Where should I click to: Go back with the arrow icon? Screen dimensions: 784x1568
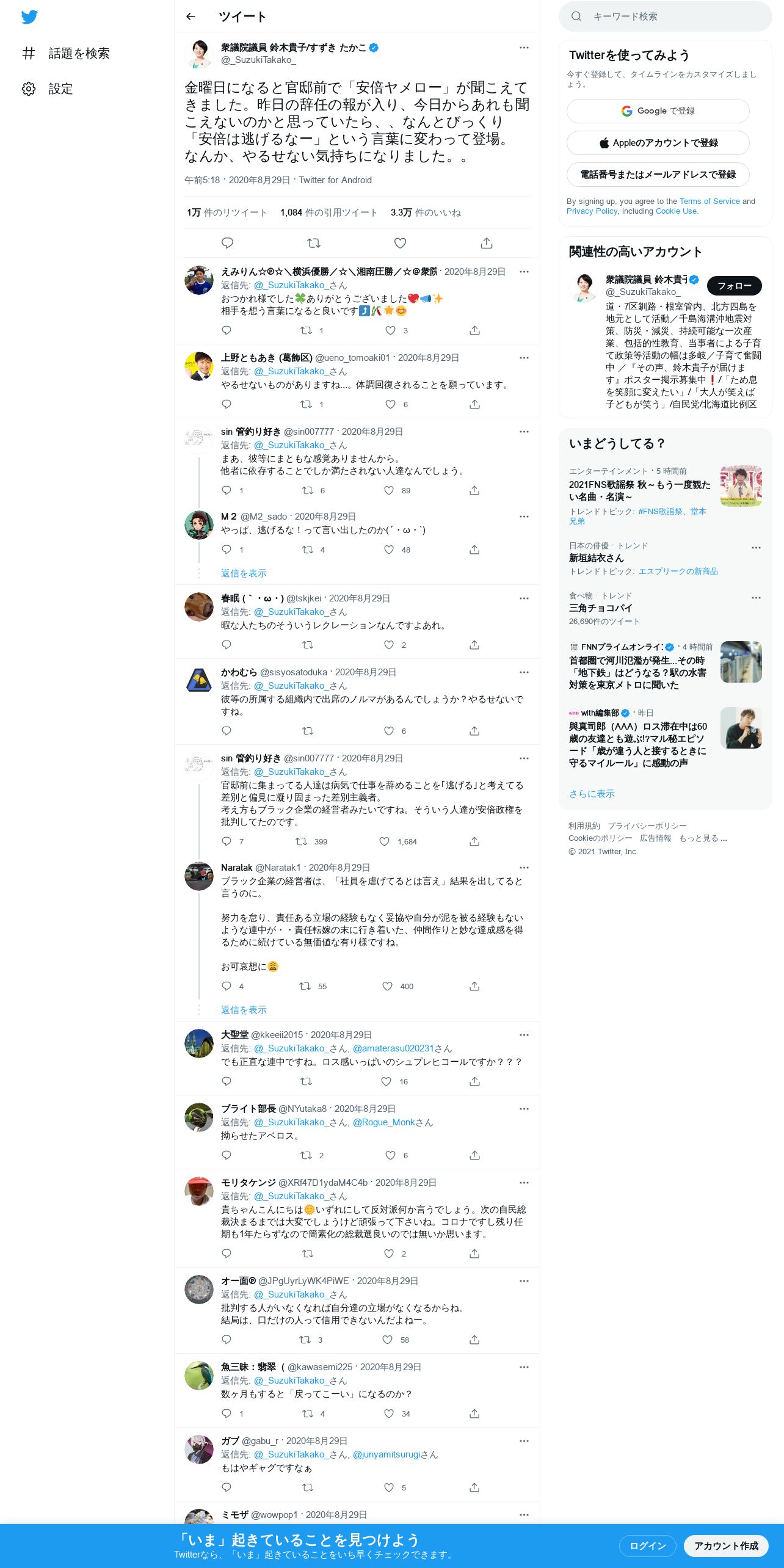tap(191, 16)
